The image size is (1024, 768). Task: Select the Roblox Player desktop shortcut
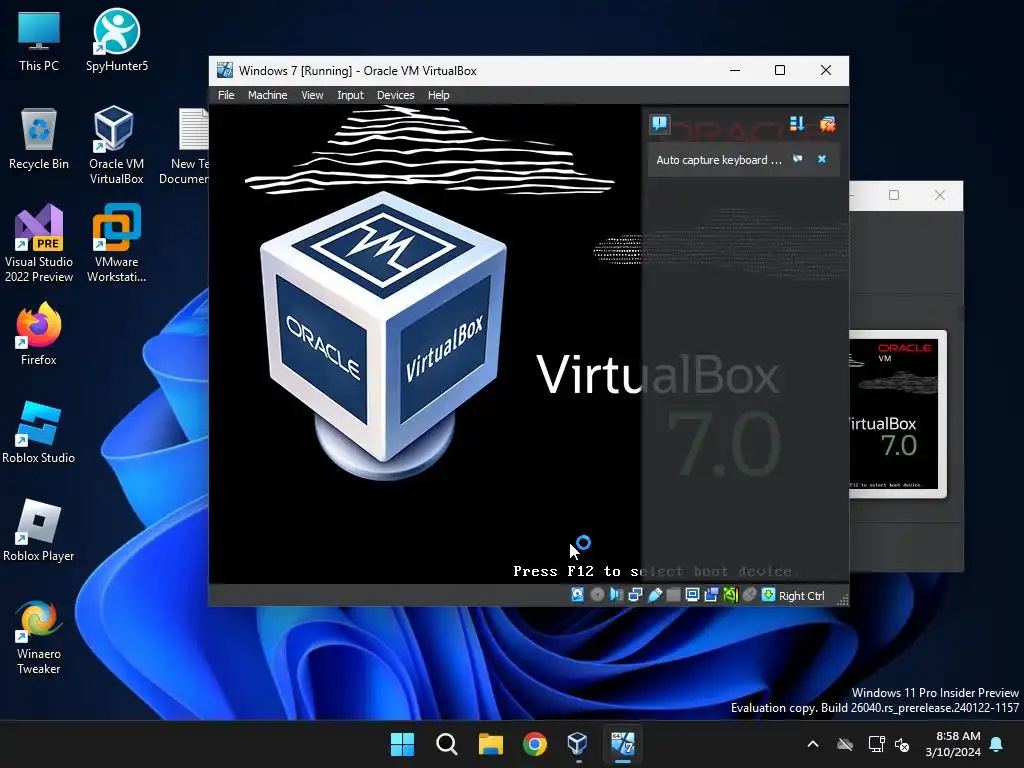click(x=39, y=531)
